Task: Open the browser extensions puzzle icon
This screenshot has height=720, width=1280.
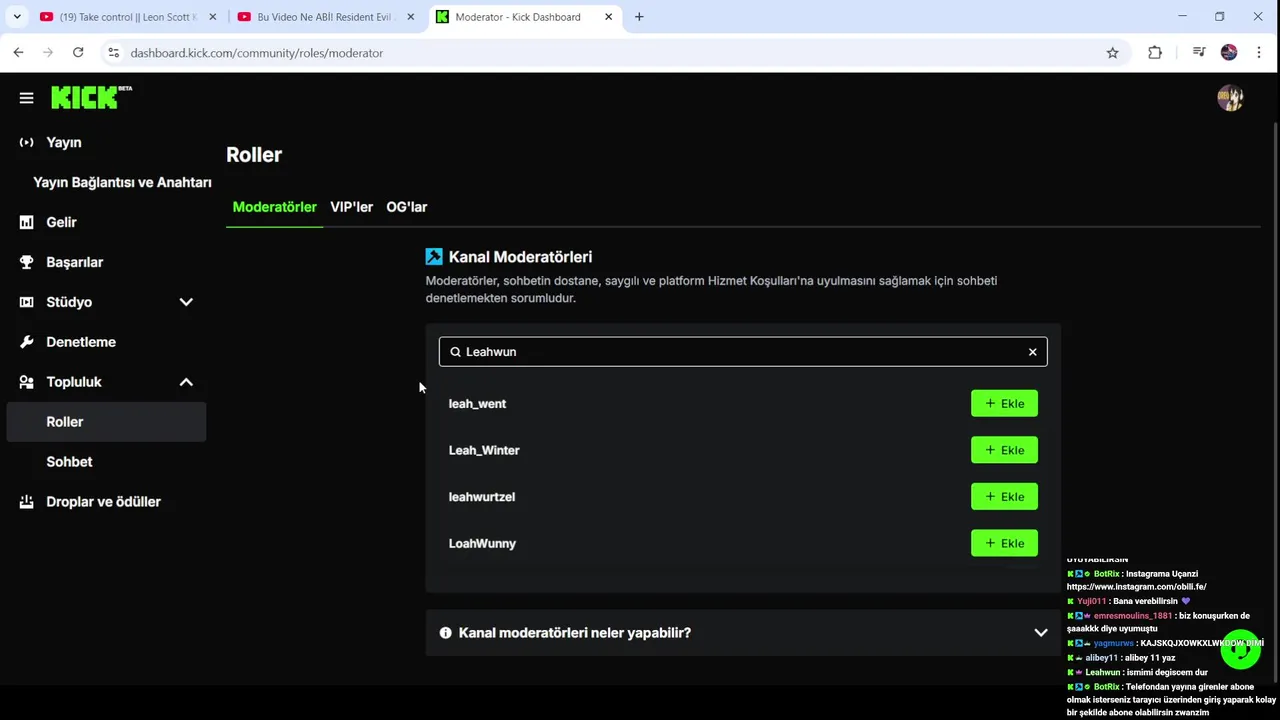Action: tap(1155, 53)
